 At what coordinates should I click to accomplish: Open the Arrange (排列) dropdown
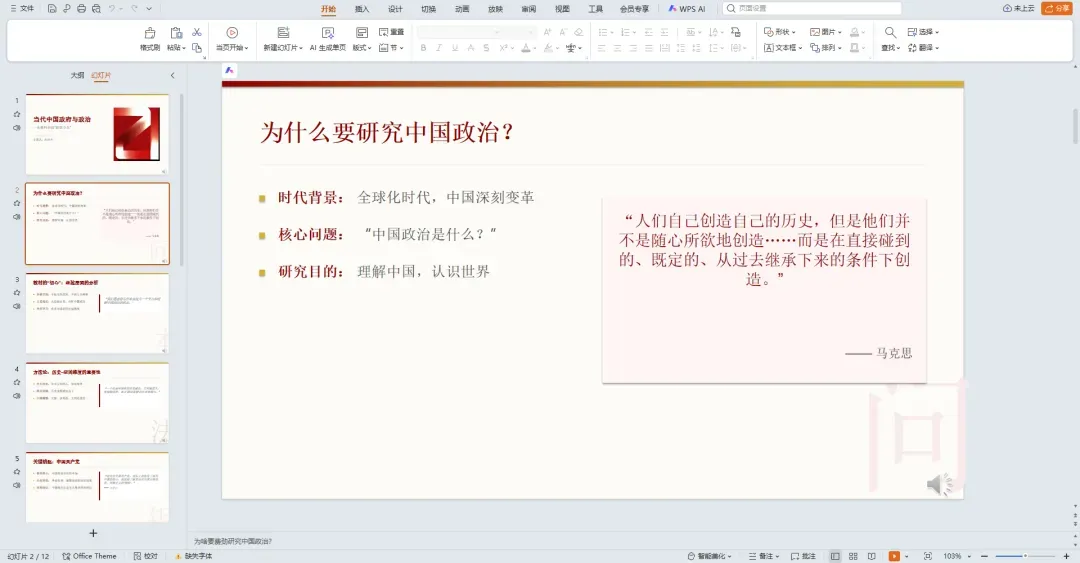[825, 48]
